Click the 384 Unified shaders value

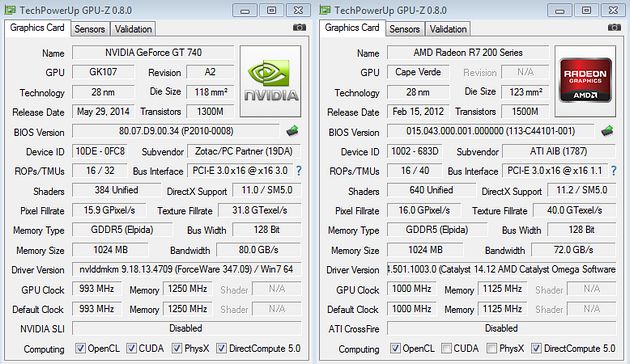coord(117,190)
